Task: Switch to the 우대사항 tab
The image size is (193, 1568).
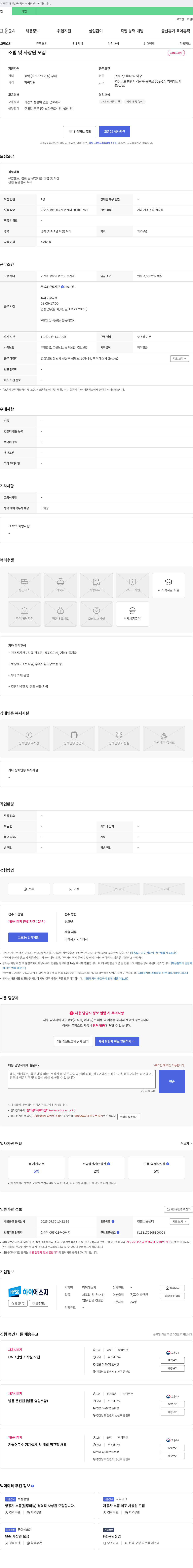Action: click(77, 44)
